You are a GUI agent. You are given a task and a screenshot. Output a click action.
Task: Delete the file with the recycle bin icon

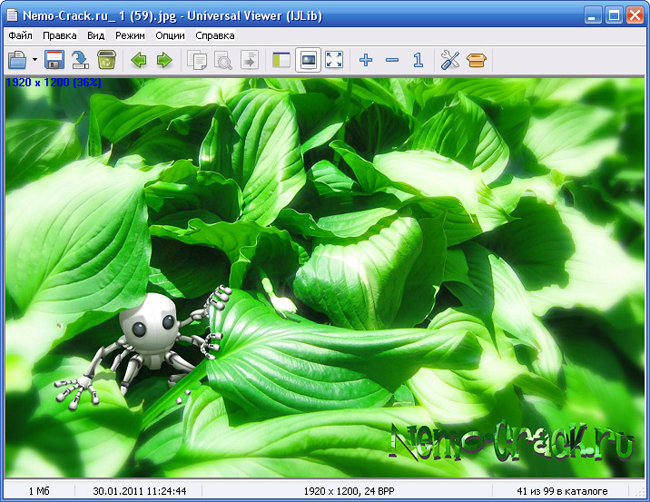click(x=107, y=60)
